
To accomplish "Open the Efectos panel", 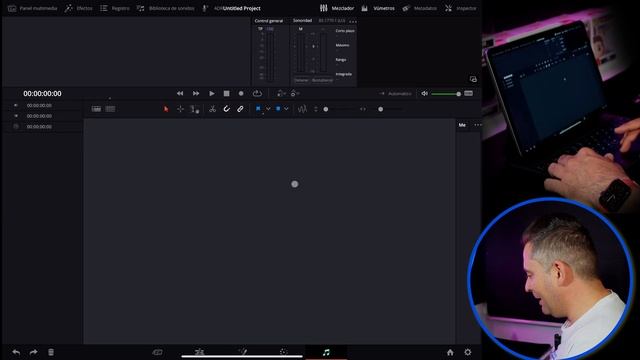I will pyautogui.click(x=79, y=8).
